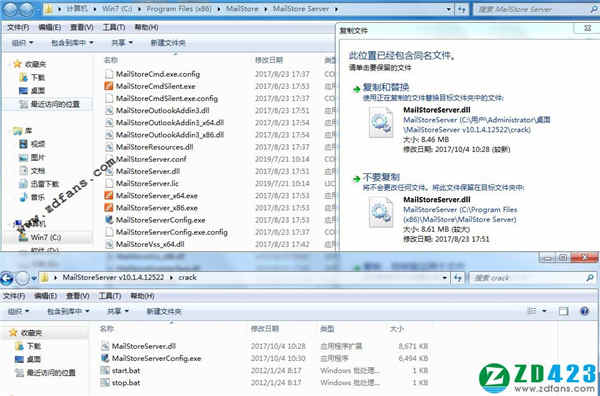Viewport: 600px width, 396px height.
Task: Click help icon in crack window
Action: pos(584,311)
